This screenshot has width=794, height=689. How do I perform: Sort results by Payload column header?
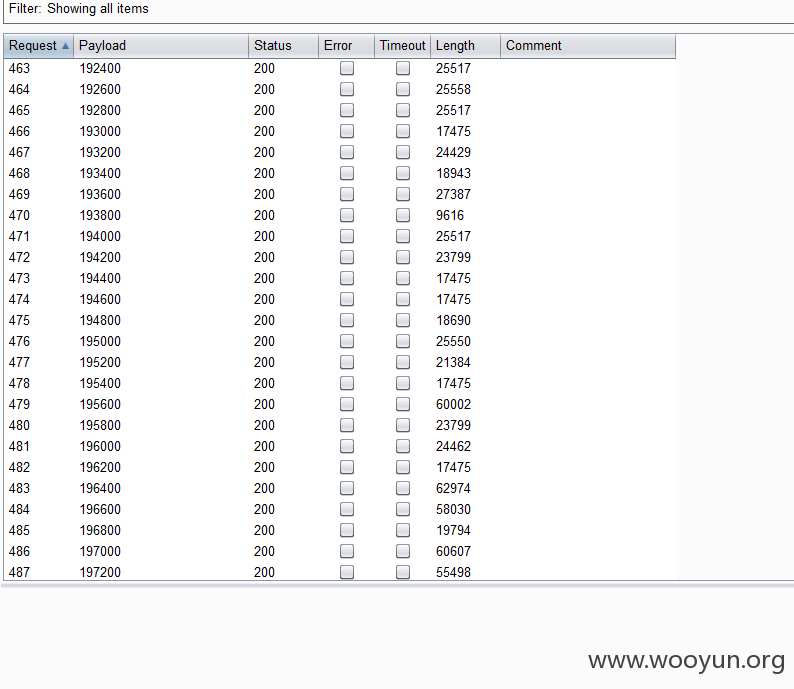click(161, 46)
